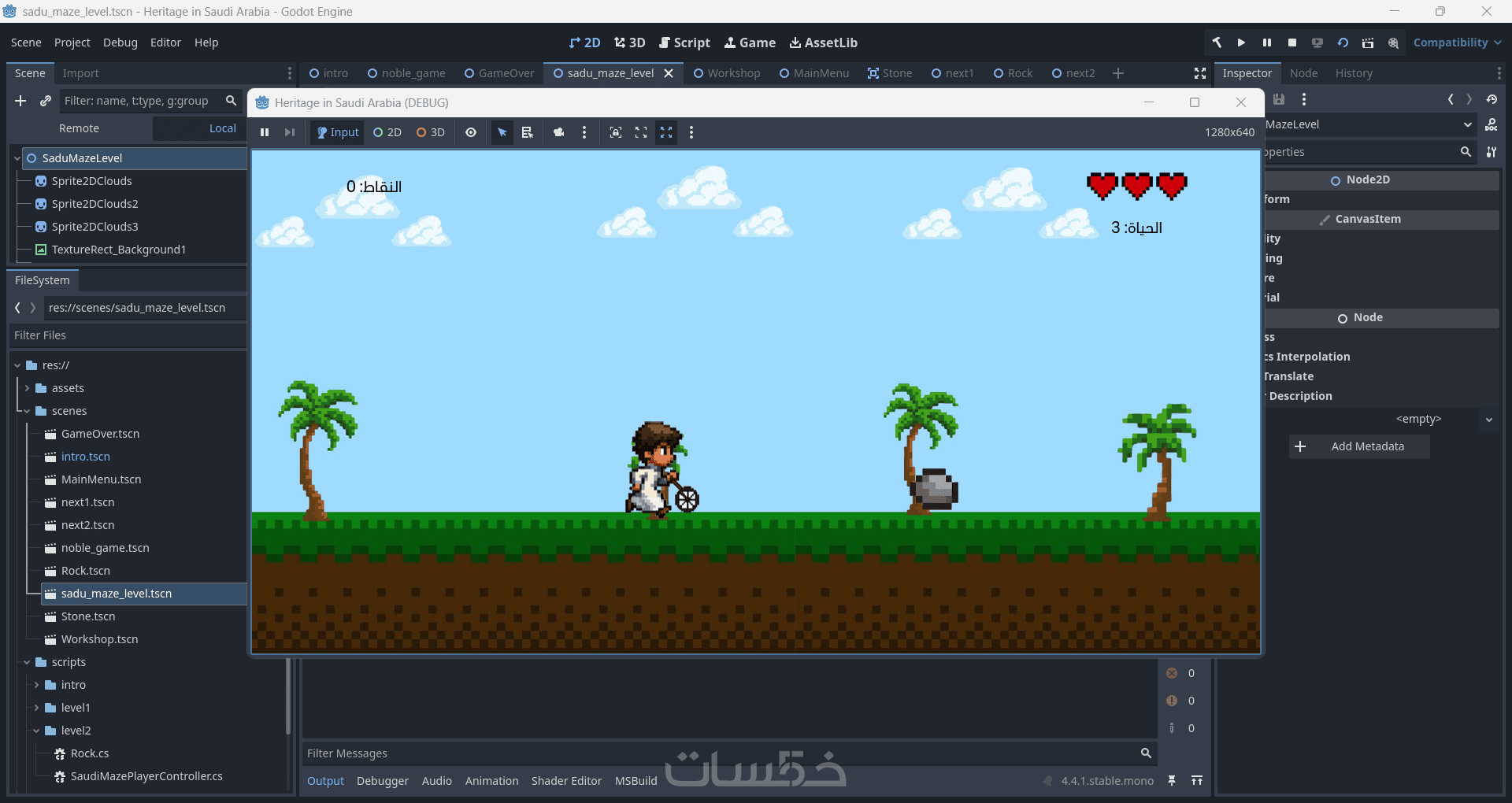Switch to the AssetLib workspace
Screen dimensions: 1512x803
[x=824, y=43]
